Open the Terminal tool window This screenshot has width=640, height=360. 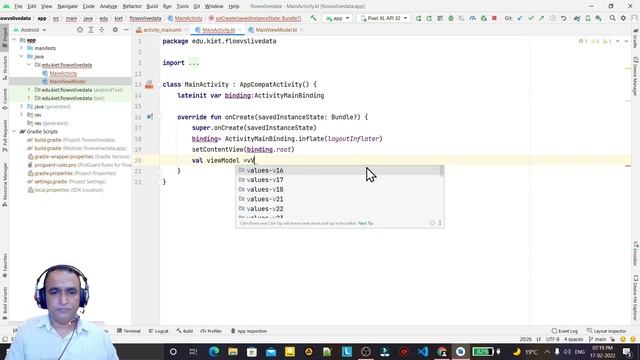pos(128,331)
